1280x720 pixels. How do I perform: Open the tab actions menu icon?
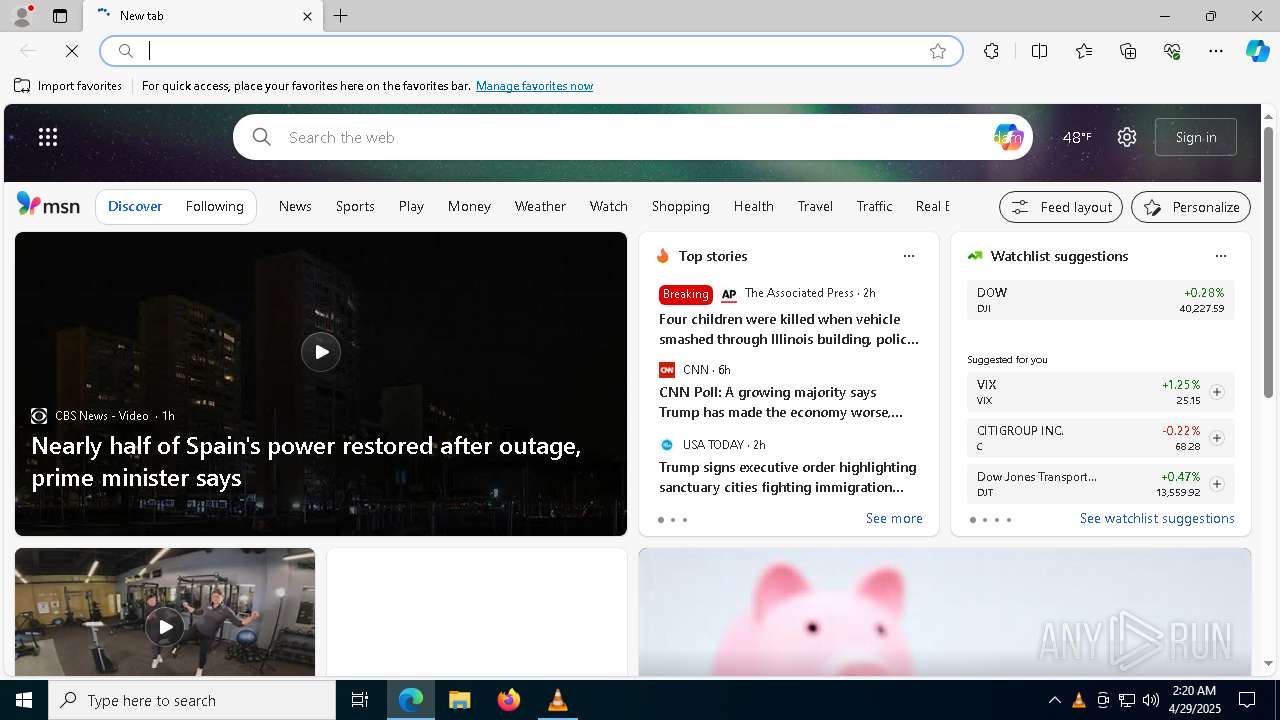pos(60,16)
